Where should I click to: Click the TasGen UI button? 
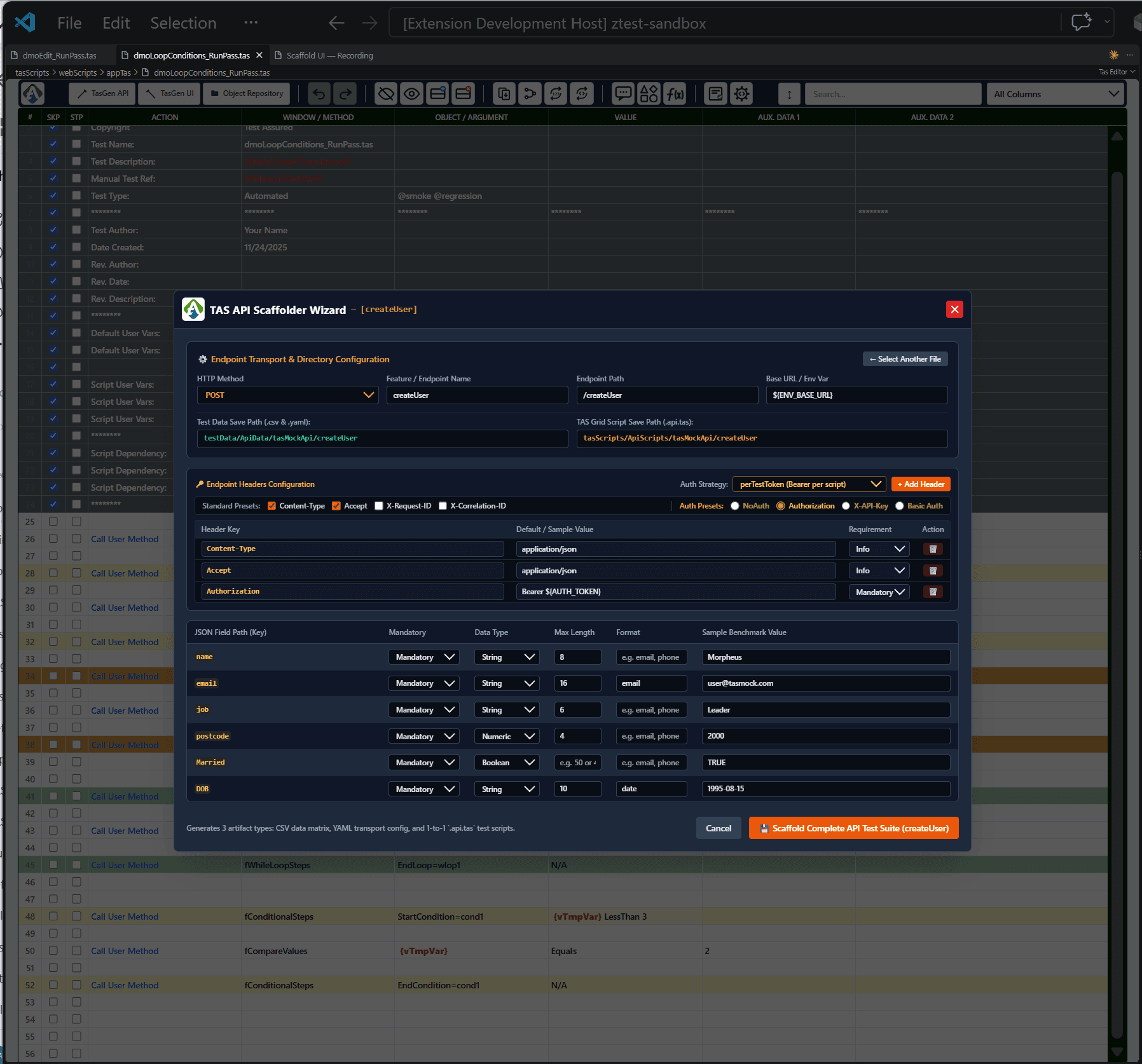170,93
